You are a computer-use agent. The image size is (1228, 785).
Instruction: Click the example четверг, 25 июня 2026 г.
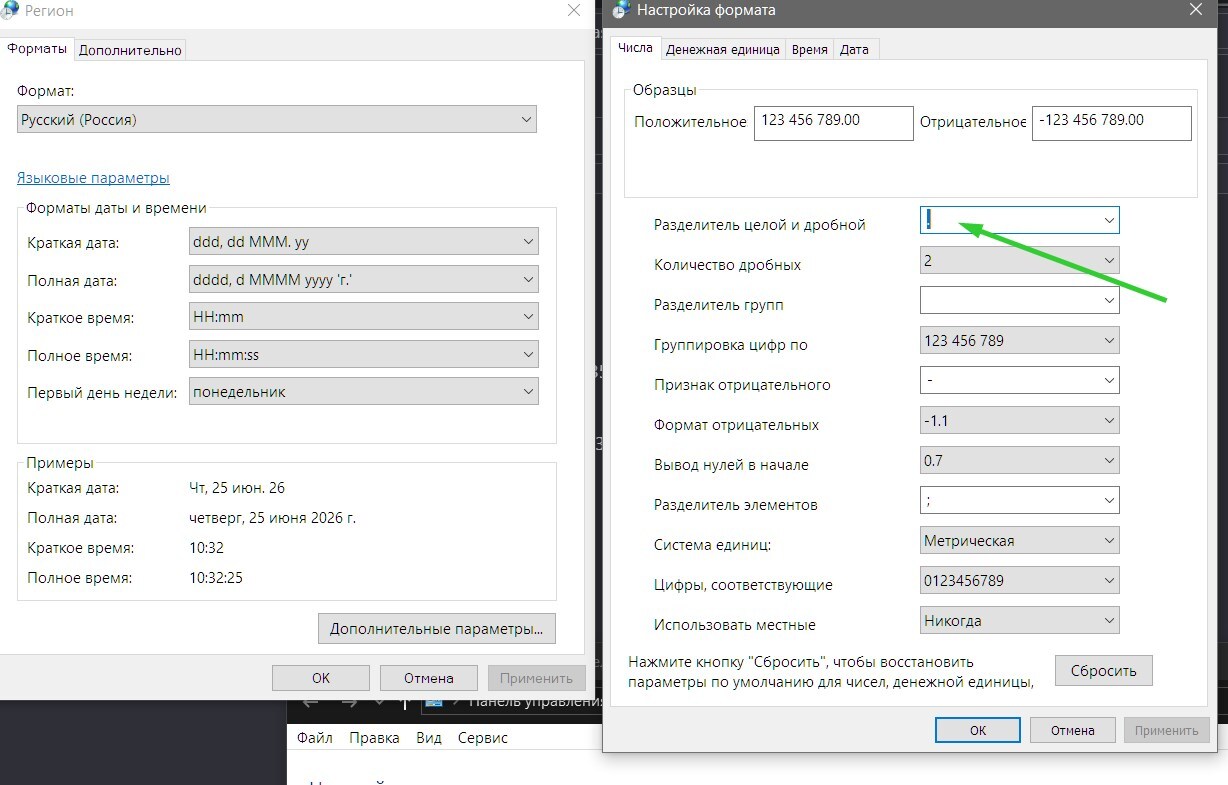(x=272, y=518)
